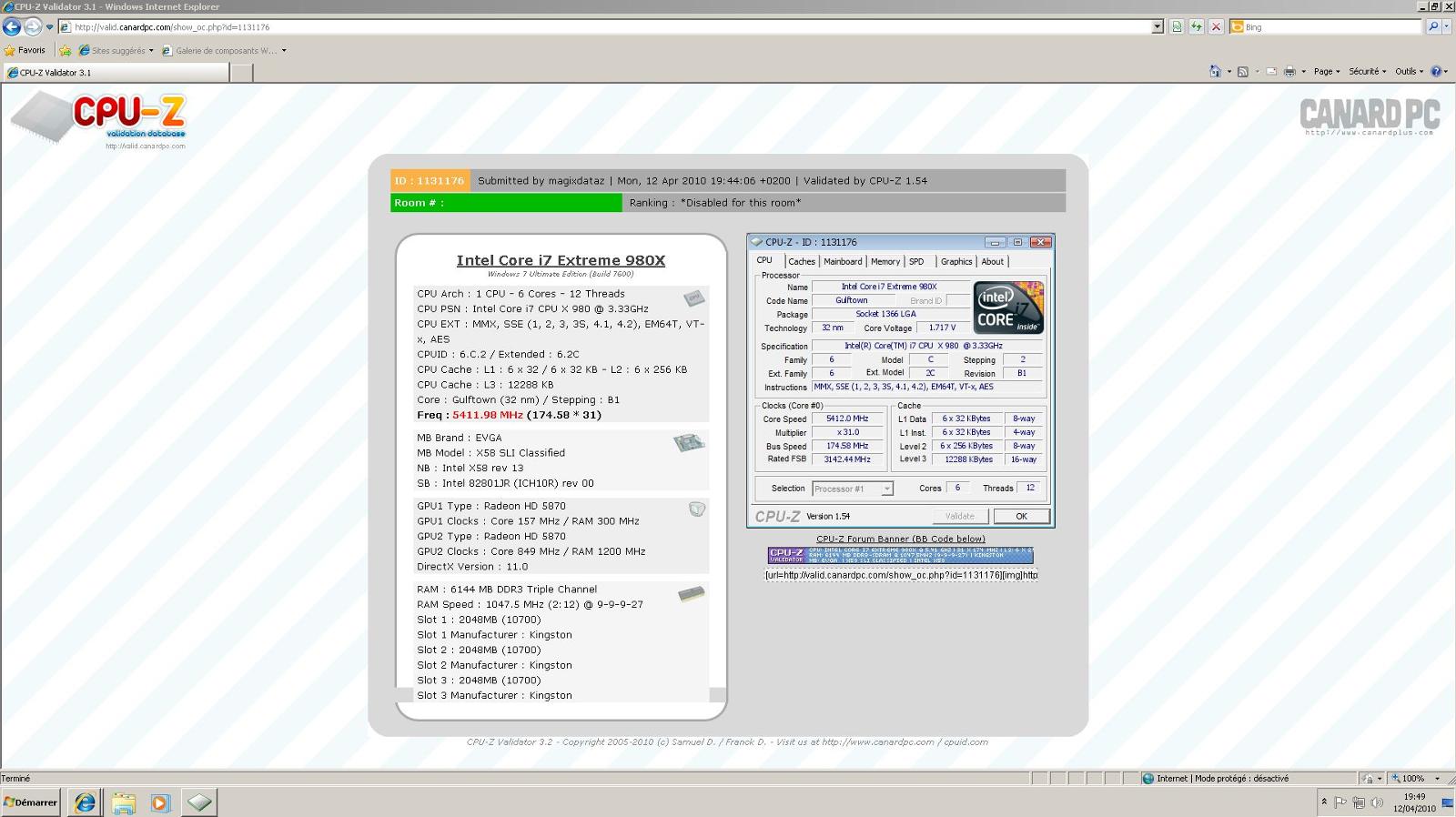Click the GPU icon beside GPU1 Type
The image size is (1456, 817).
(x=697, y=509)
